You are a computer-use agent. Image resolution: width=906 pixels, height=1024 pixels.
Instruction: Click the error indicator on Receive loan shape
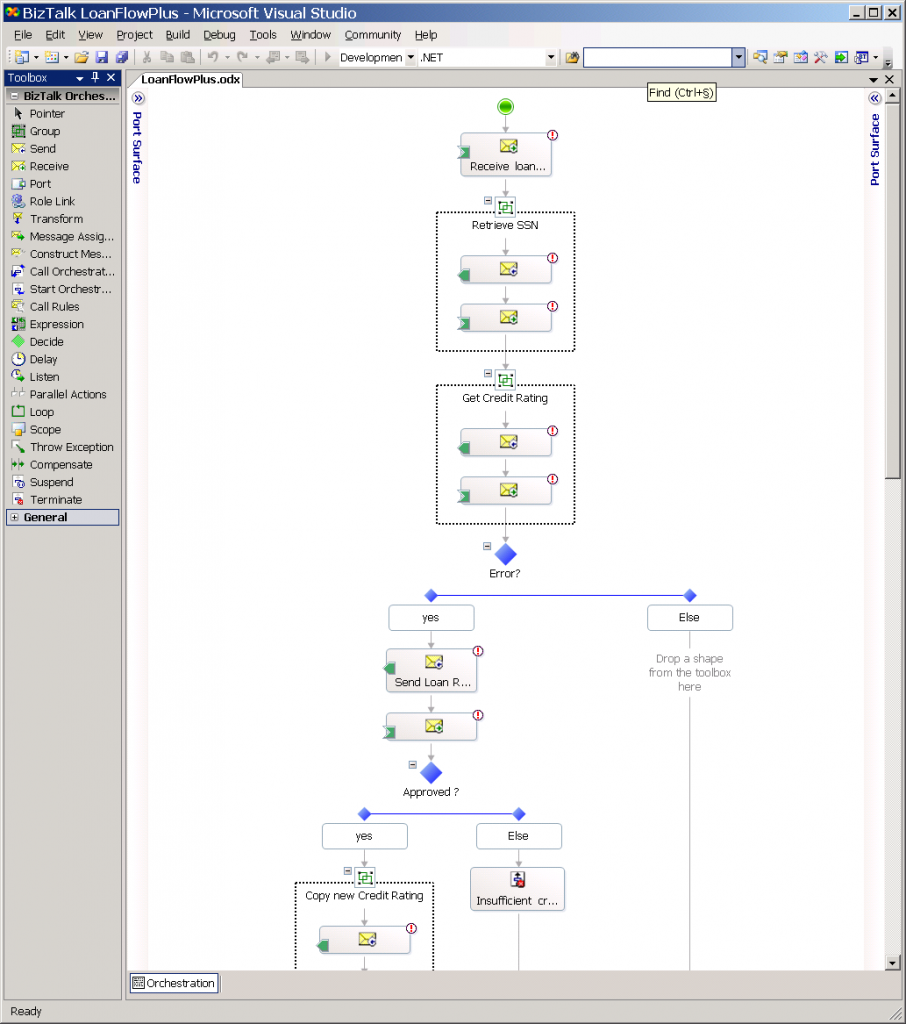[553, 135]
